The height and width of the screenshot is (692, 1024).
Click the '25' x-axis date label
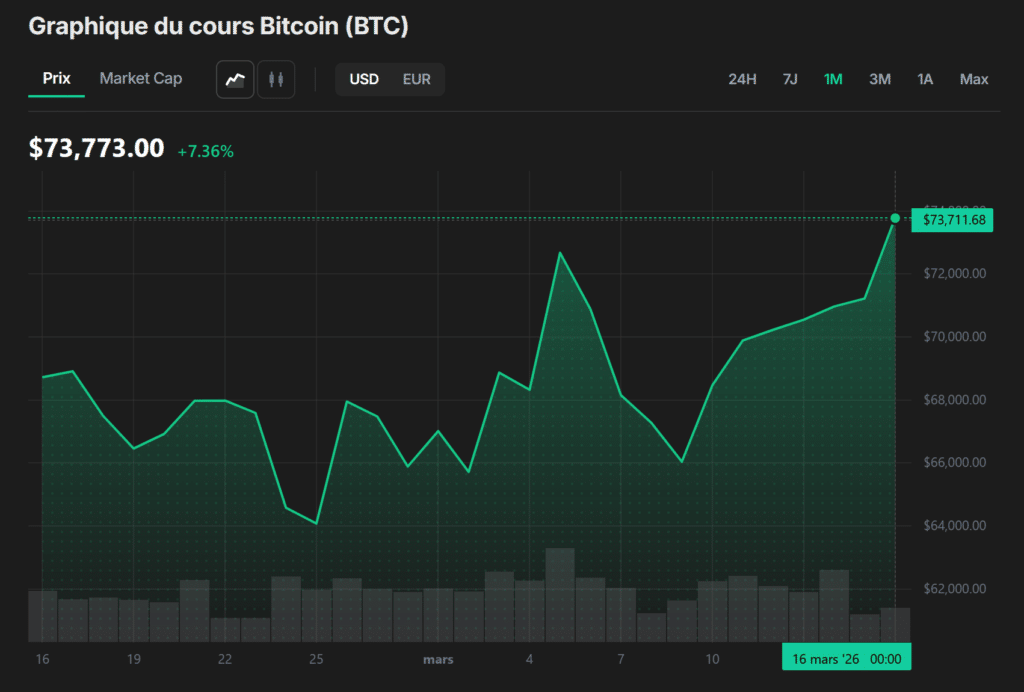[316, 659]
